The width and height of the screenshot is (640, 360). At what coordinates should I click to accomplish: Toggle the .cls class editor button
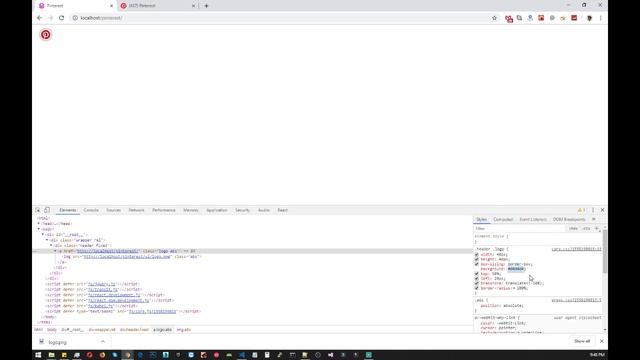587,229
